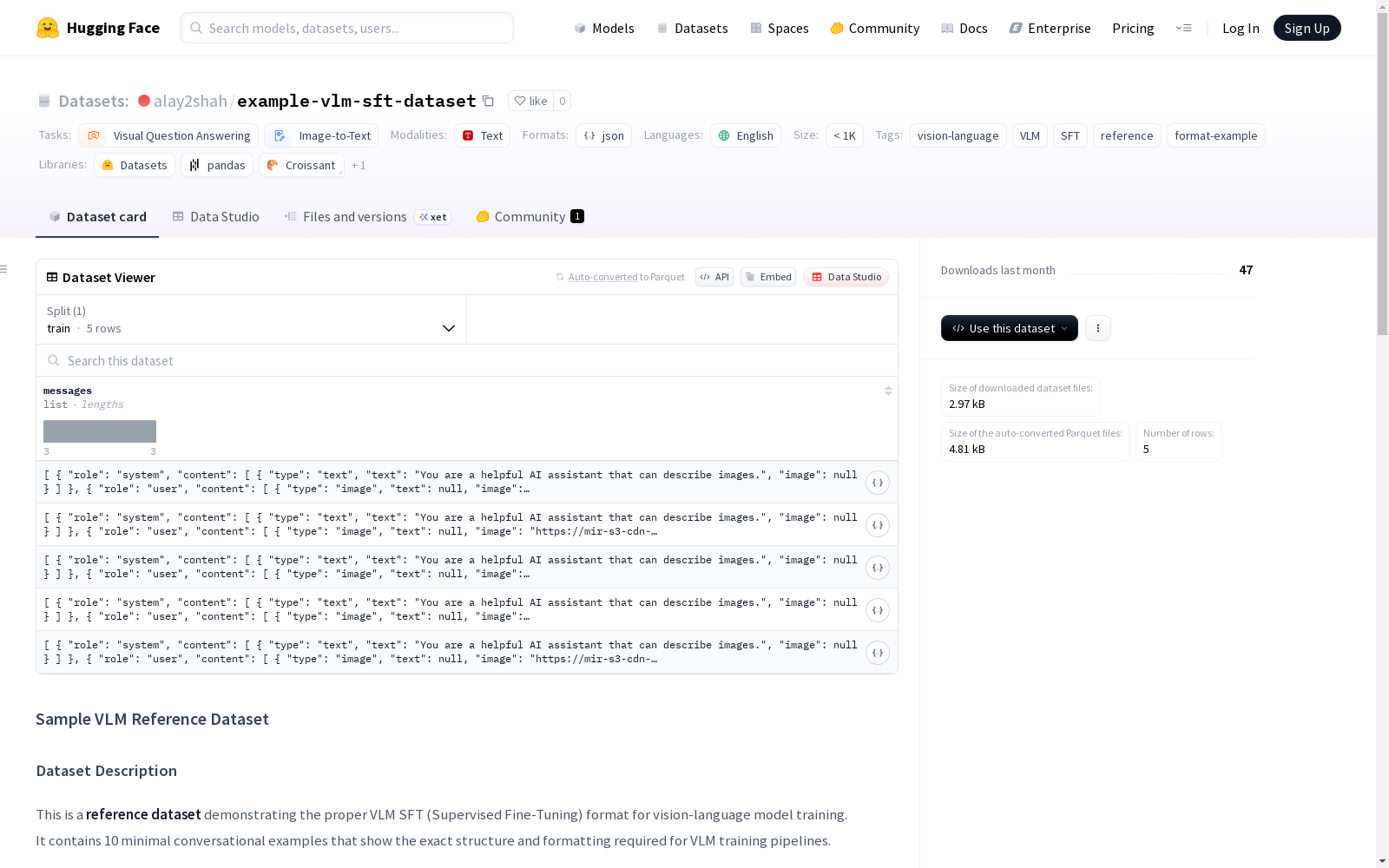The image size is (1389, 868).
Task: Open the Files and versions tab
Action: [367, 217]
